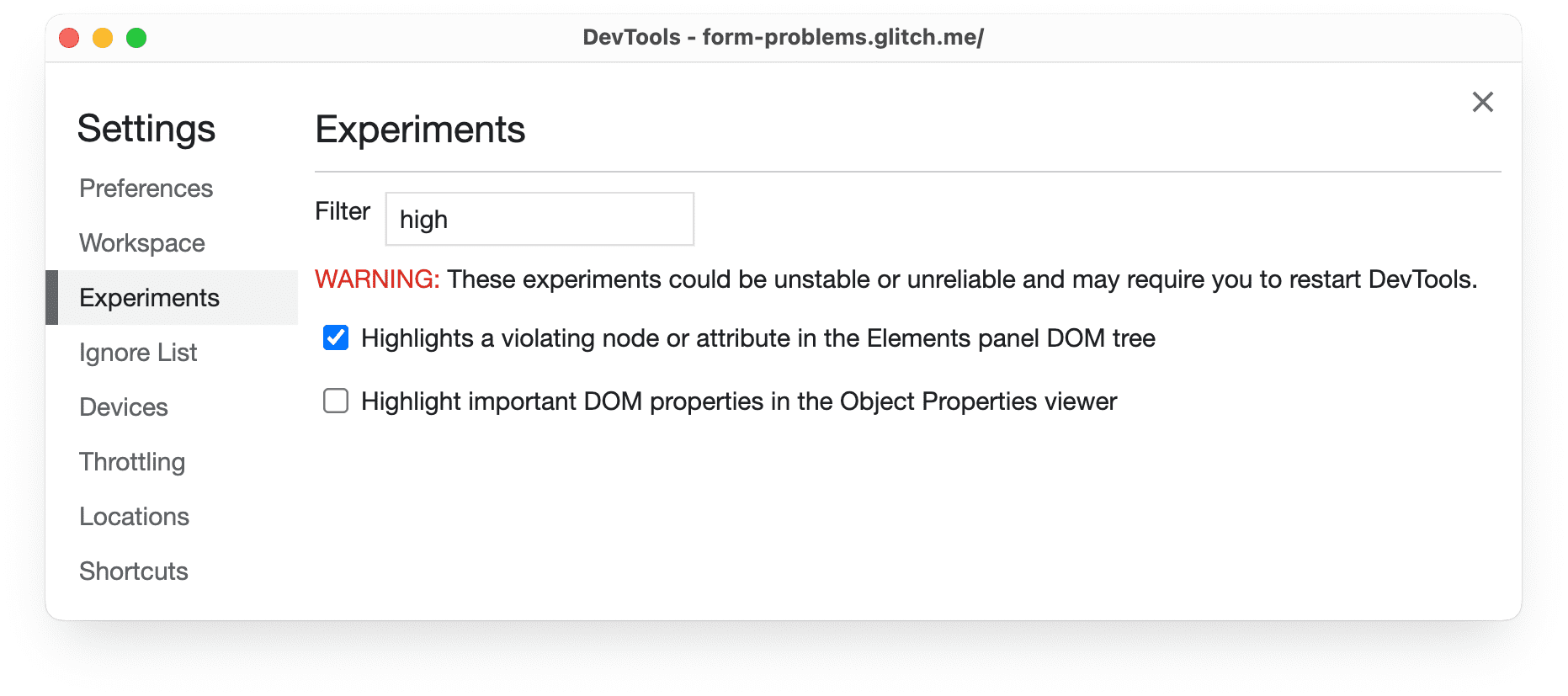
Task: Select the Experiments settings tab
Action: (x=148, y=297)
